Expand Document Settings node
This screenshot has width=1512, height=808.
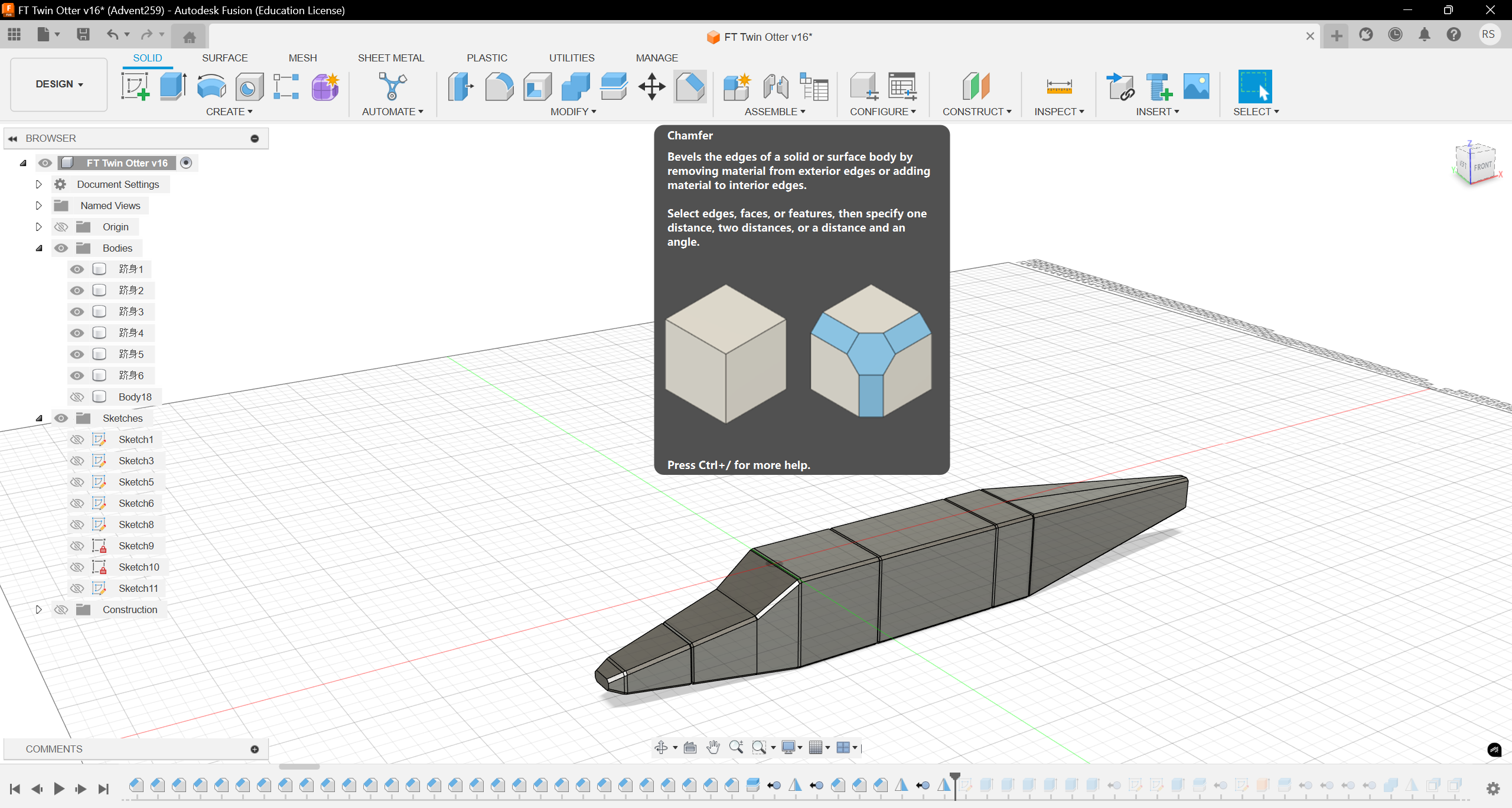tap(39, 184)
